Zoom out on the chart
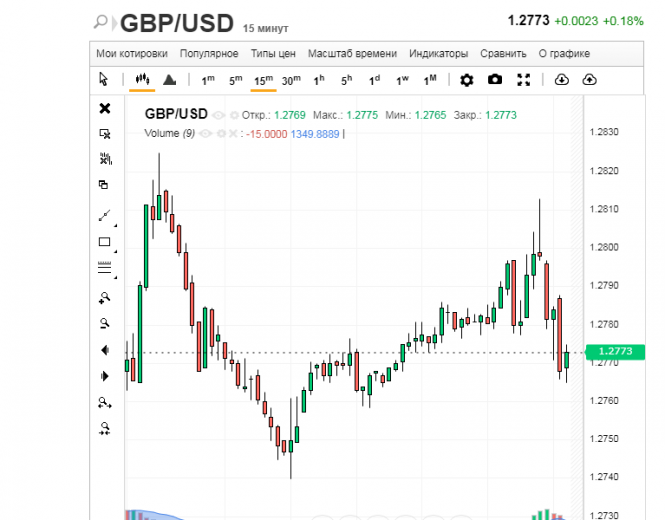This screenshot has width=665, height=520. (104, 324)
